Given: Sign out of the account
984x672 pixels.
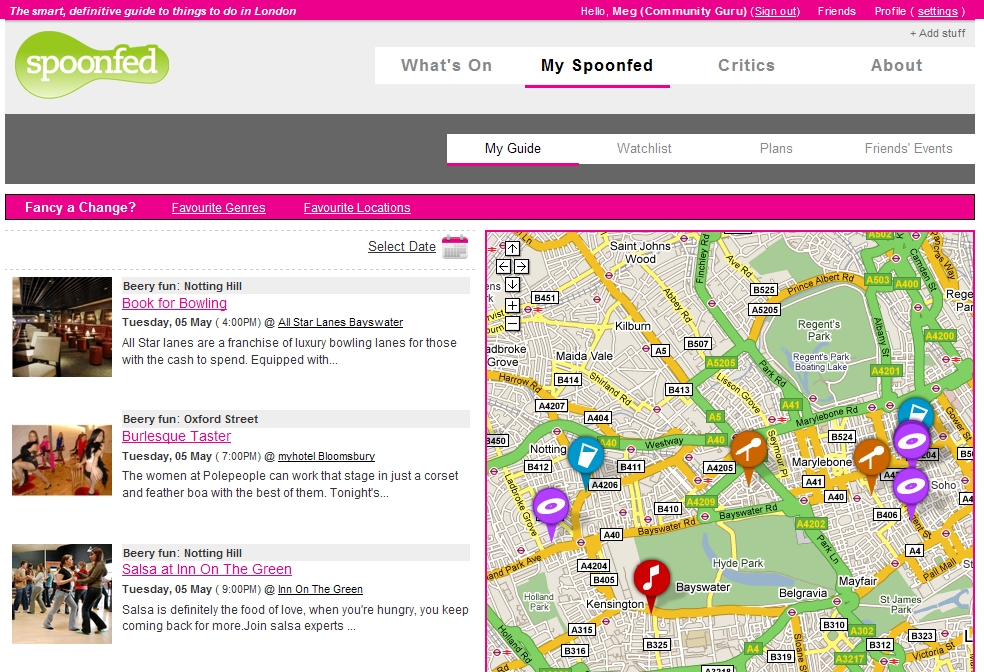Looking at the screenshot, I should 776,11.
